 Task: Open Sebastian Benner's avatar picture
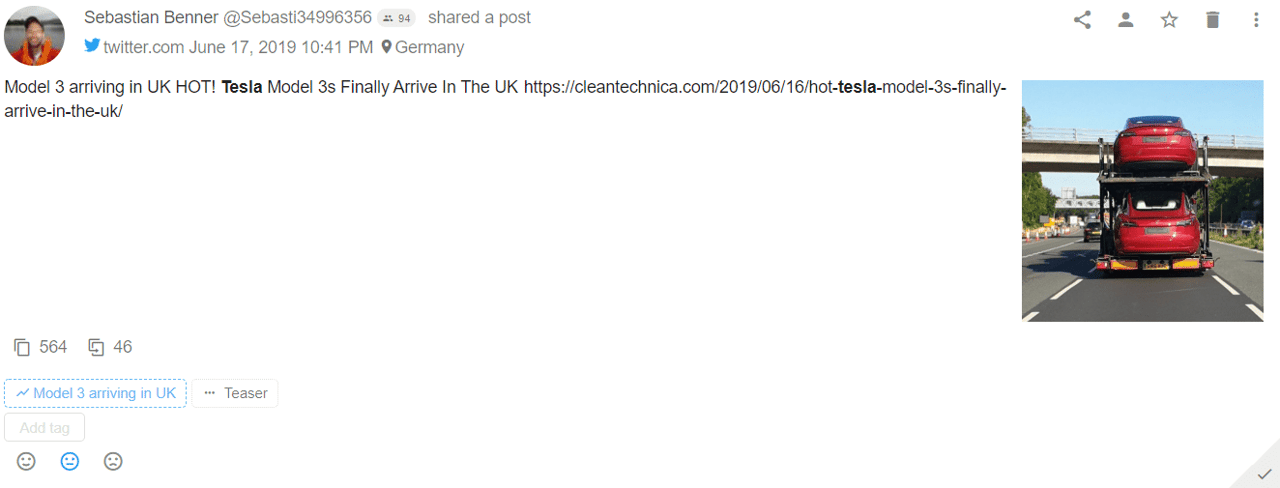coord(34,35)
